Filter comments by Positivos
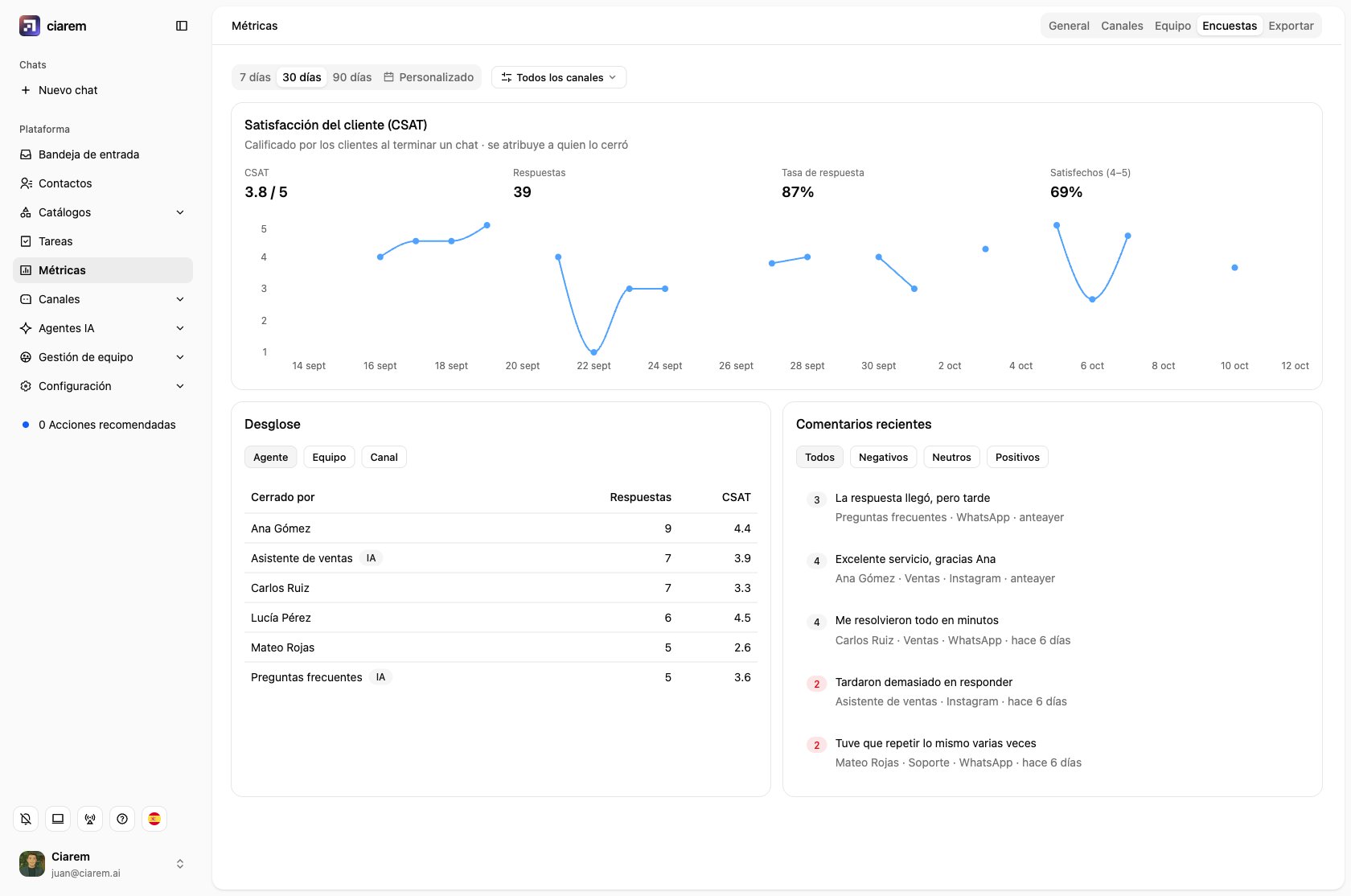The image size is (1351, 896). [x=1017, y=457]
